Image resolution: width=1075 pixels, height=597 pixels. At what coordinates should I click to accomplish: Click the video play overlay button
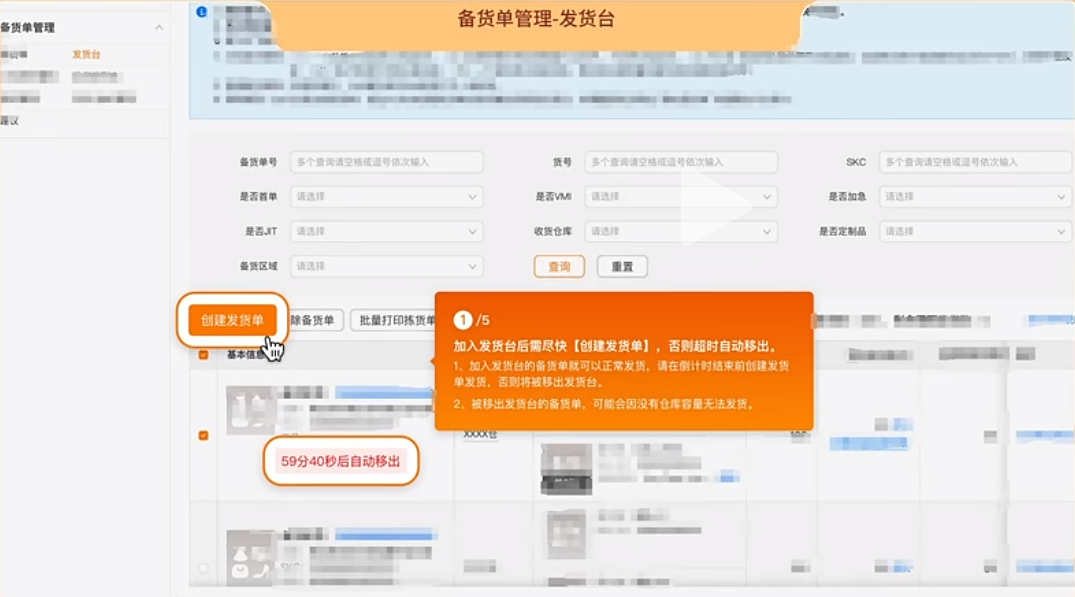coord(716,204)
